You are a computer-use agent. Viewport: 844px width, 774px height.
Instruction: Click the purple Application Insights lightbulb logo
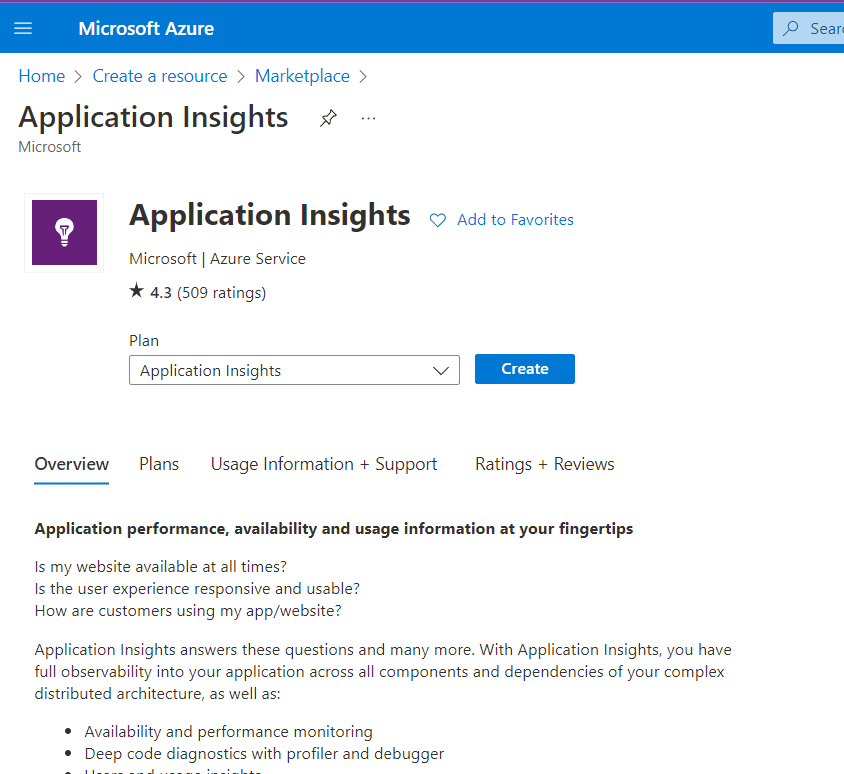(x=64, y=232)
